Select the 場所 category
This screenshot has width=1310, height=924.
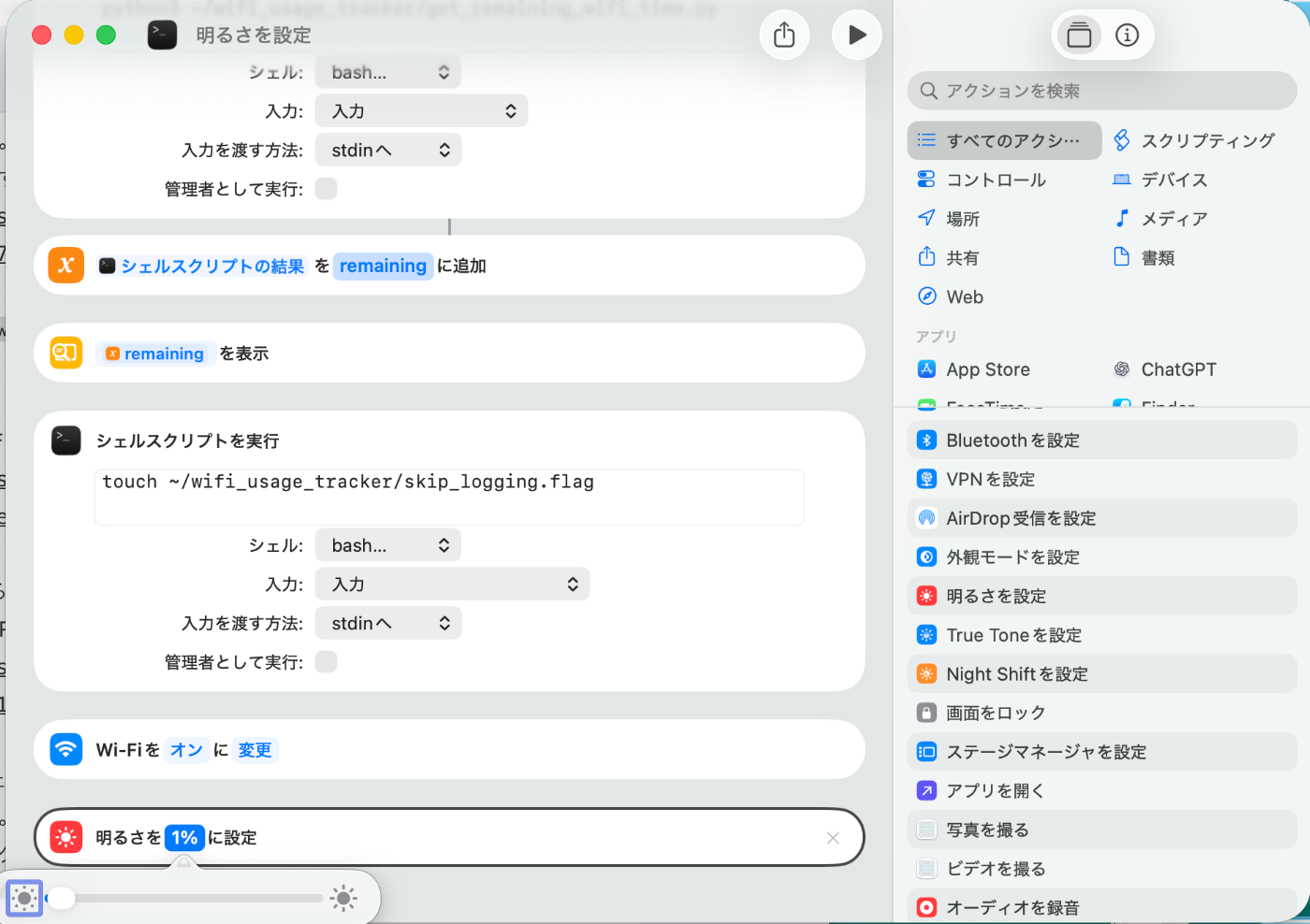click(949, 219)
